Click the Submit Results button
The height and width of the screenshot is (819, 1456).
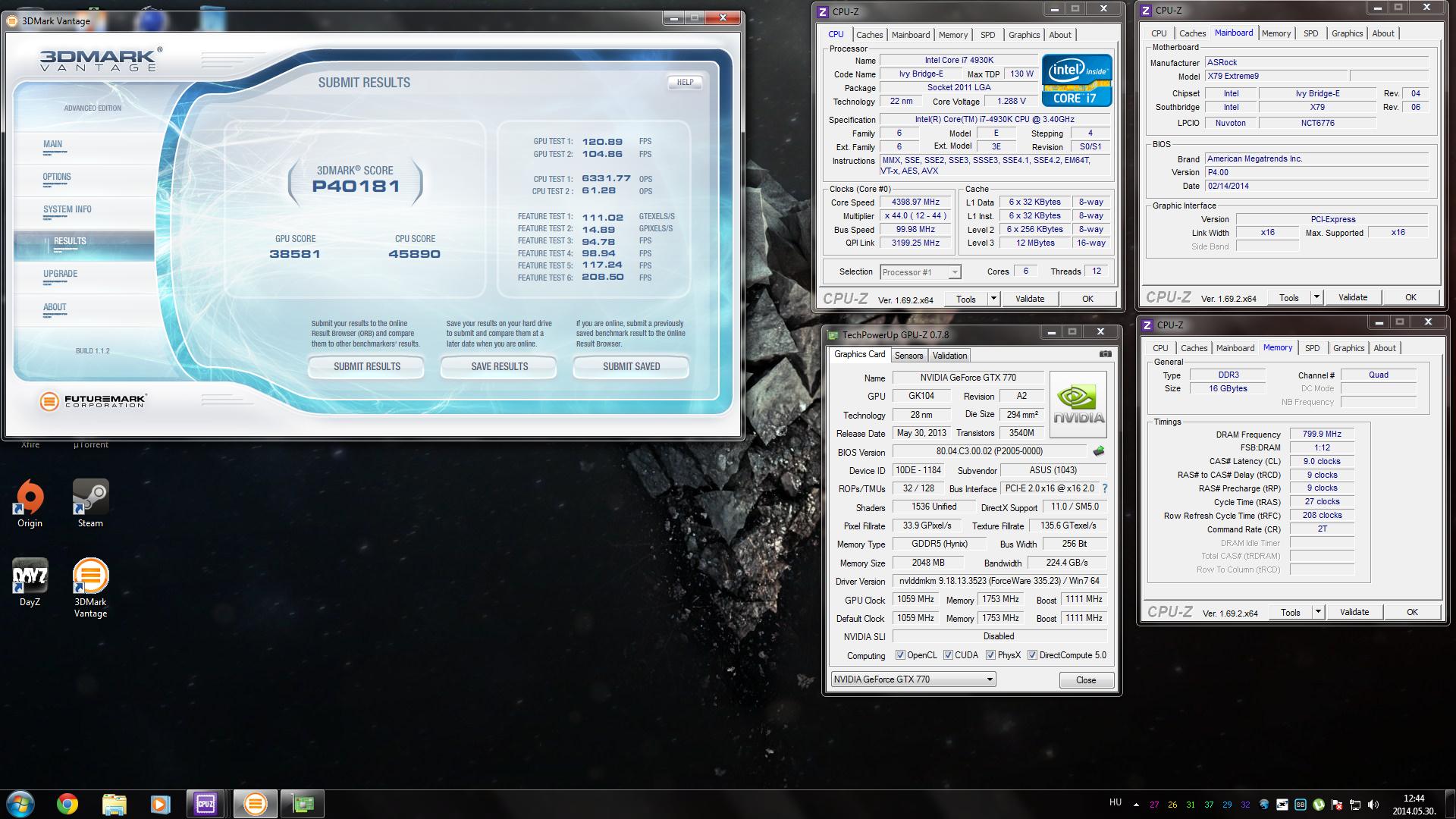367,367
